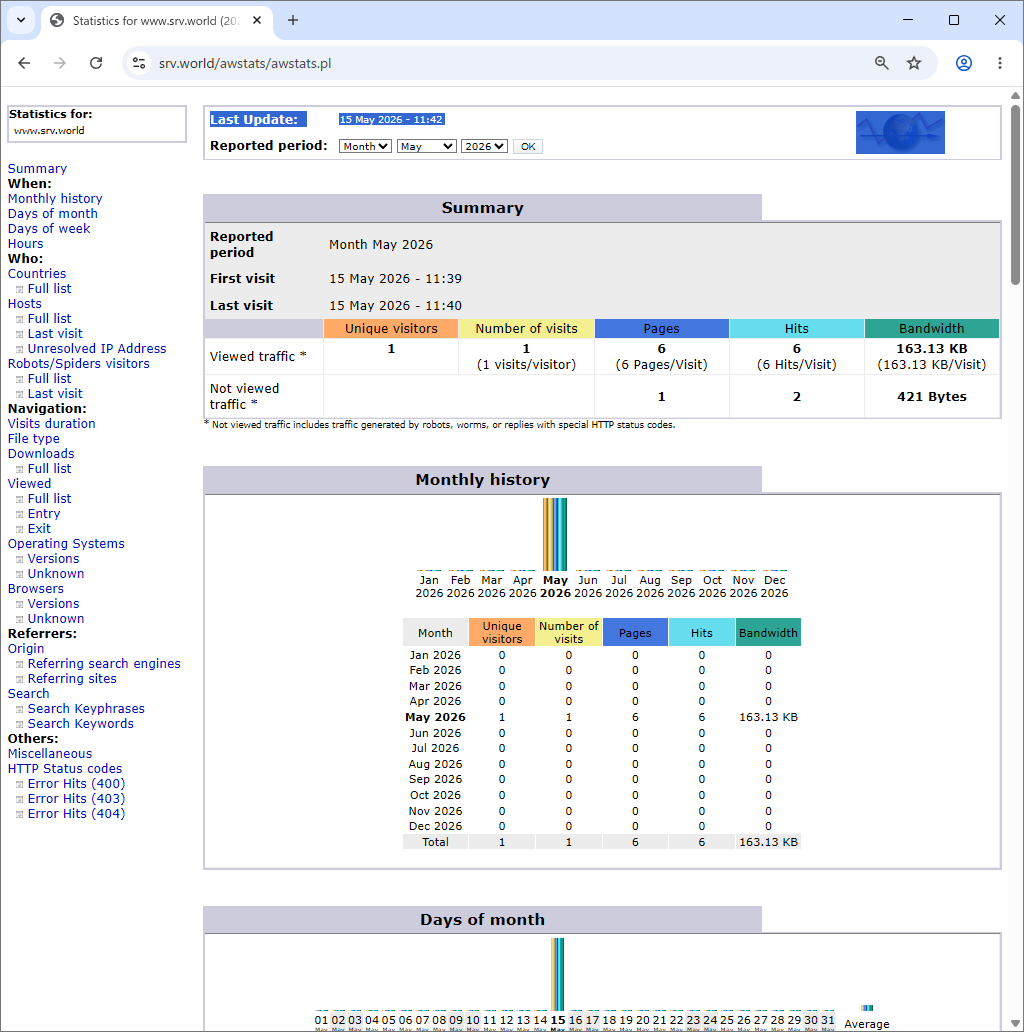Screen dimensions: 1024x1032
Task: Click the May 2026 row label in monthly table
Action: pos(435,717)
